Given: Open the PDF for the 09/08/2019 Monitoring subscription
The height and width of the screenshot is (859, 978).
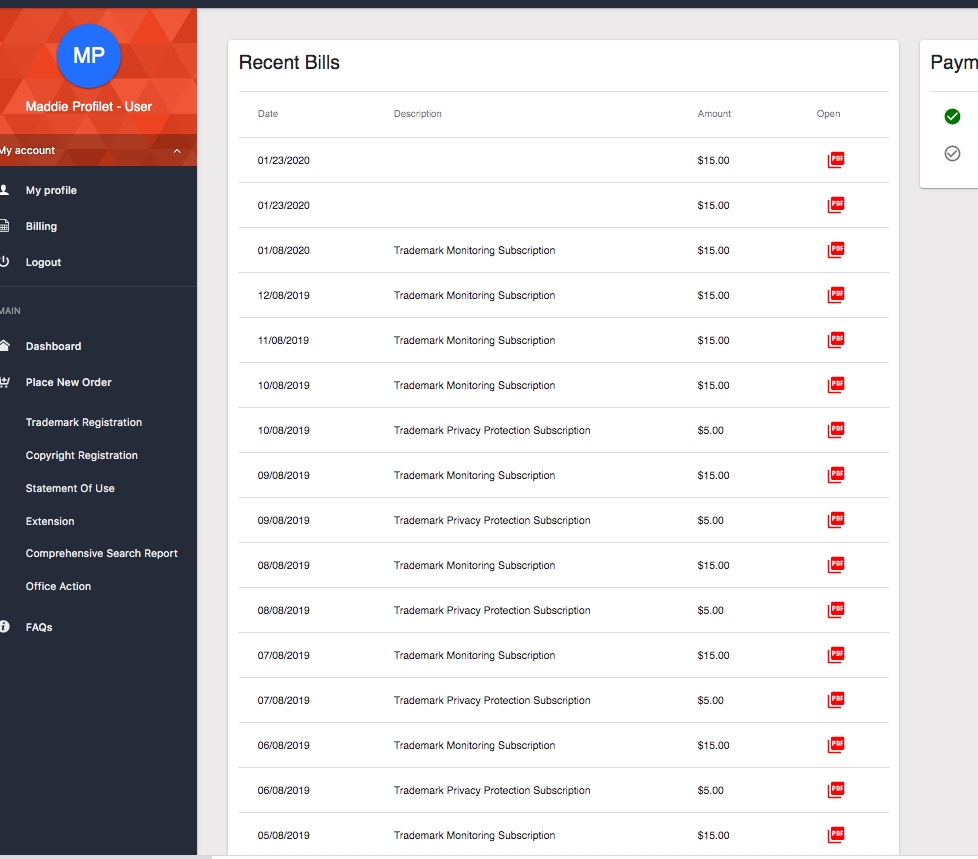Looking at the screenshot, I should click(836, 474).
